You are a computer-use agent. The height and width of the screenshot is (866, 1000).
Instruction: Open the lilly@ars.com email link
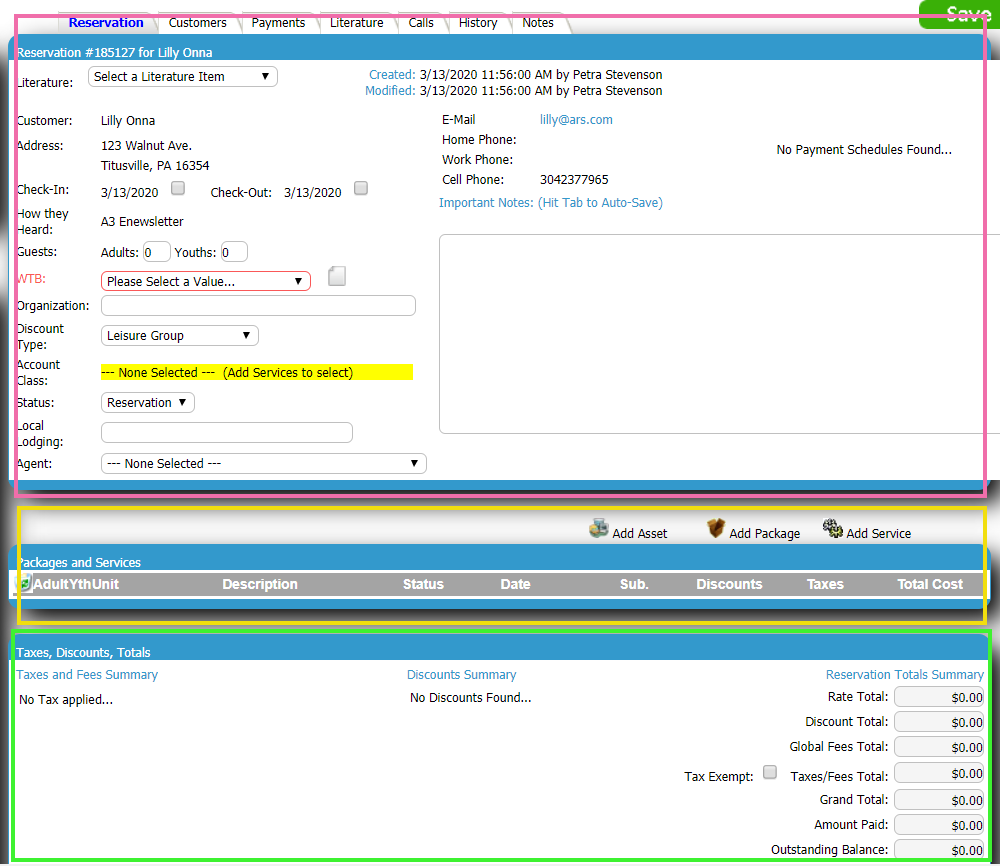click(577, 119)
